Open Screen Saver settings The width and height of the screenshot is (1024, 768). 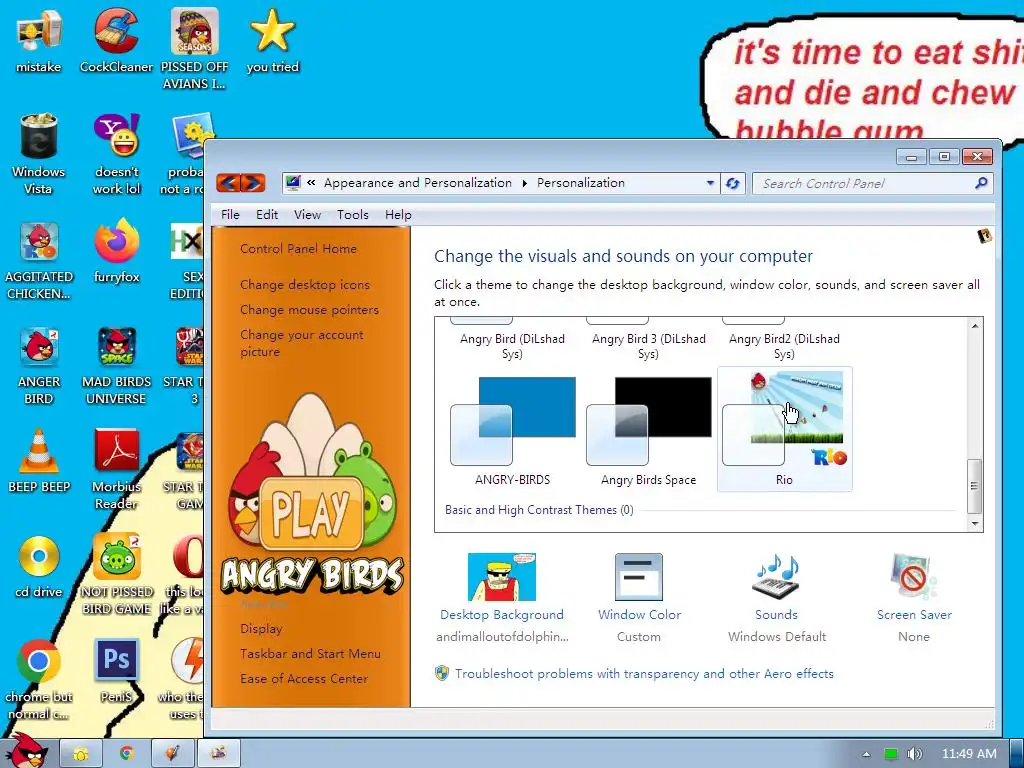point(914,597)
